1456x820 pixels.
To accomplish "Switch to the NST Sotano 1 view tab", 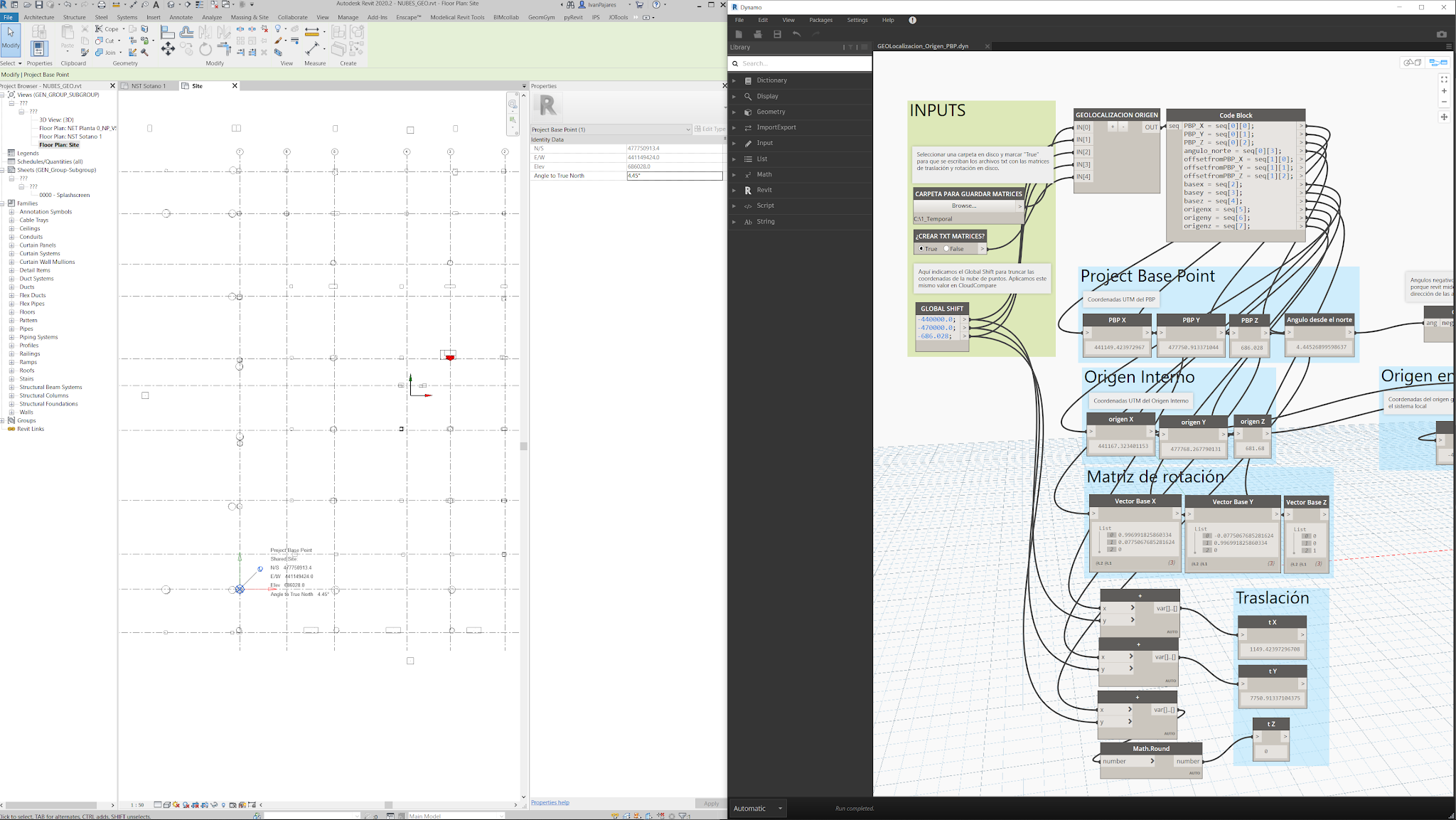I will 148,86.
